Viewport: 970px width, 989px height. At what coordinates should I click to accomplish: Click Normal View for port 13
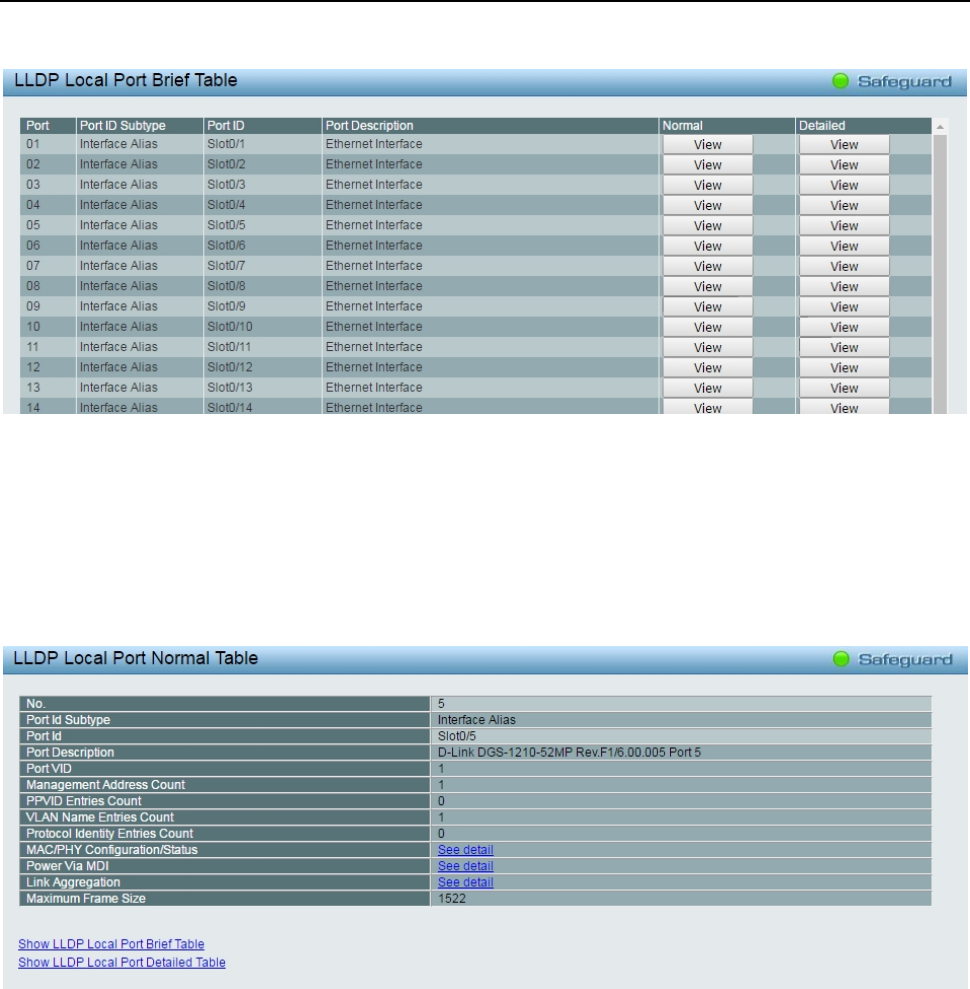[x=707, y=387]
